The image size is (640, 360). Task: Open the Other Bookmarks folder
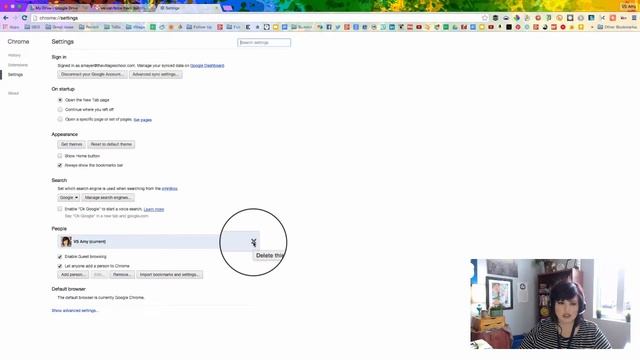617,27
